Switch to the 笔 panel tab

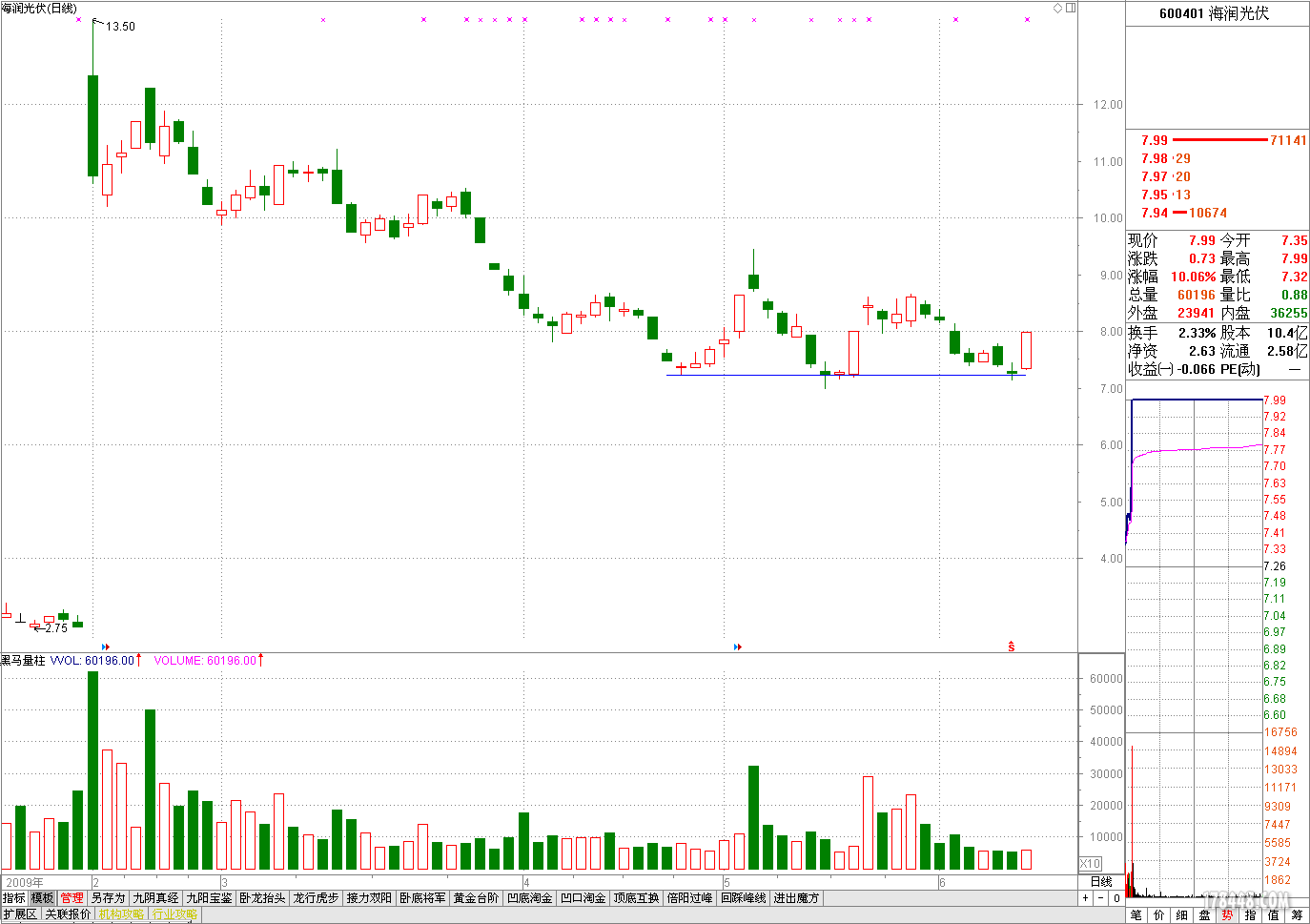coord(1136,914)
